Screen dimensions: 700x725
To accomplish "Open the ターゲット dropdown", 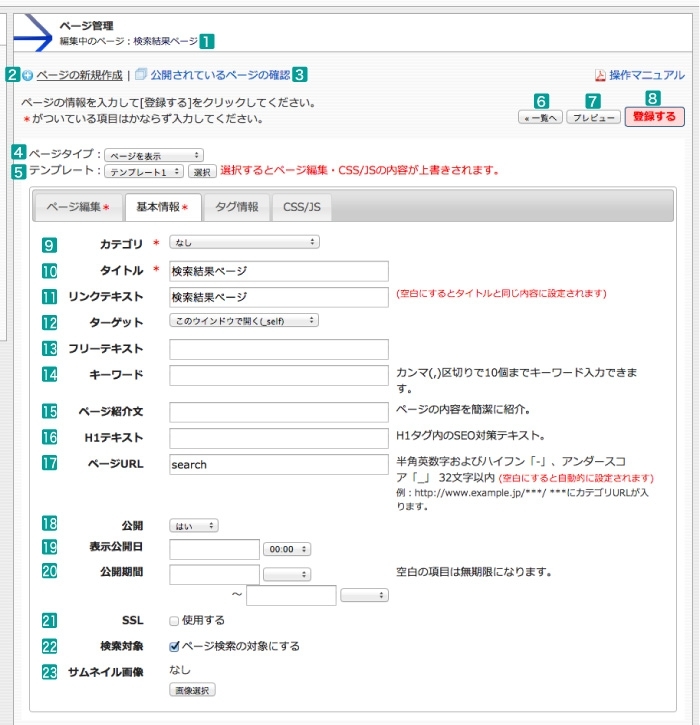I will click(244, 320).
